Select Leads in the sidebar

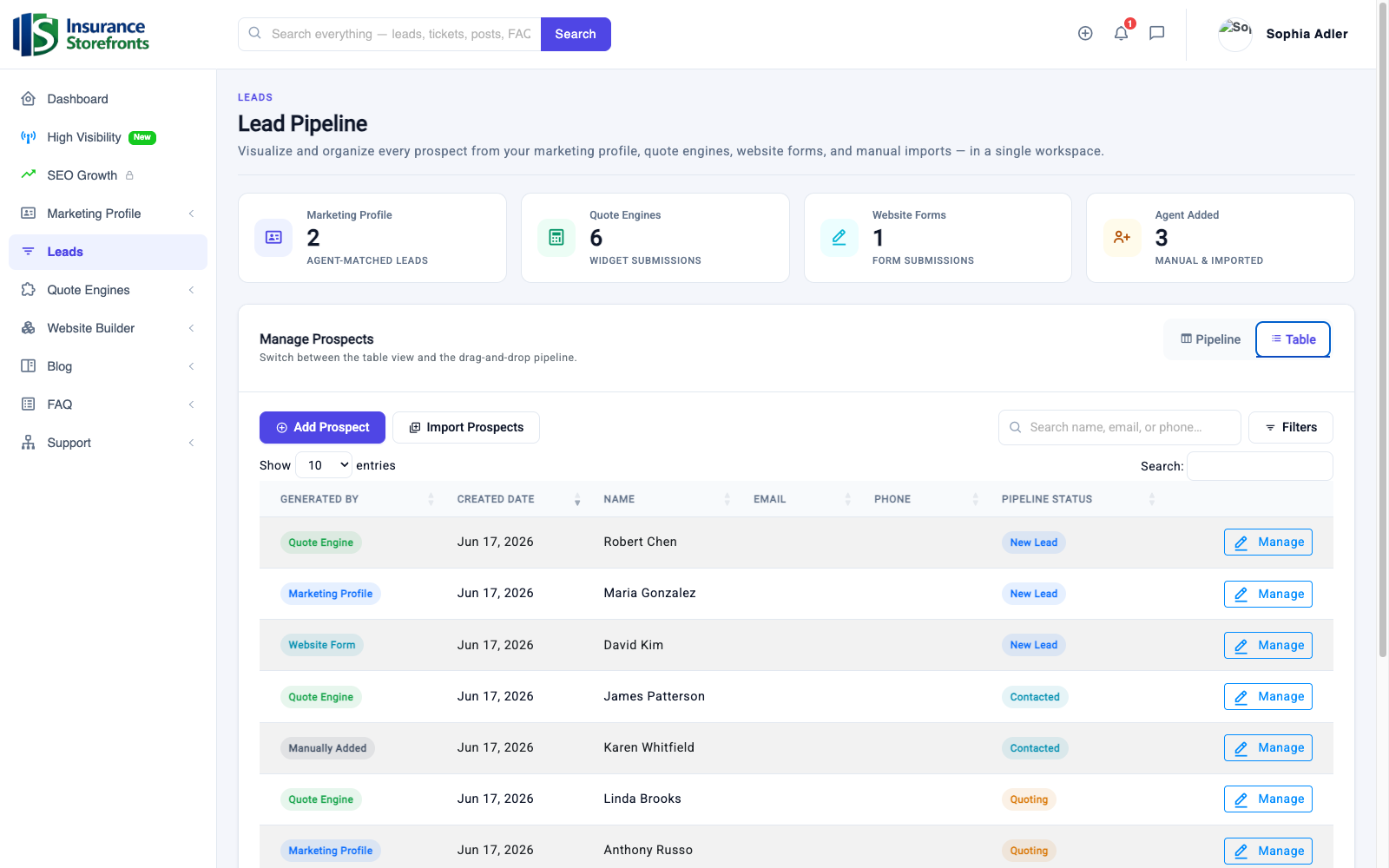[x=108, y=252]
